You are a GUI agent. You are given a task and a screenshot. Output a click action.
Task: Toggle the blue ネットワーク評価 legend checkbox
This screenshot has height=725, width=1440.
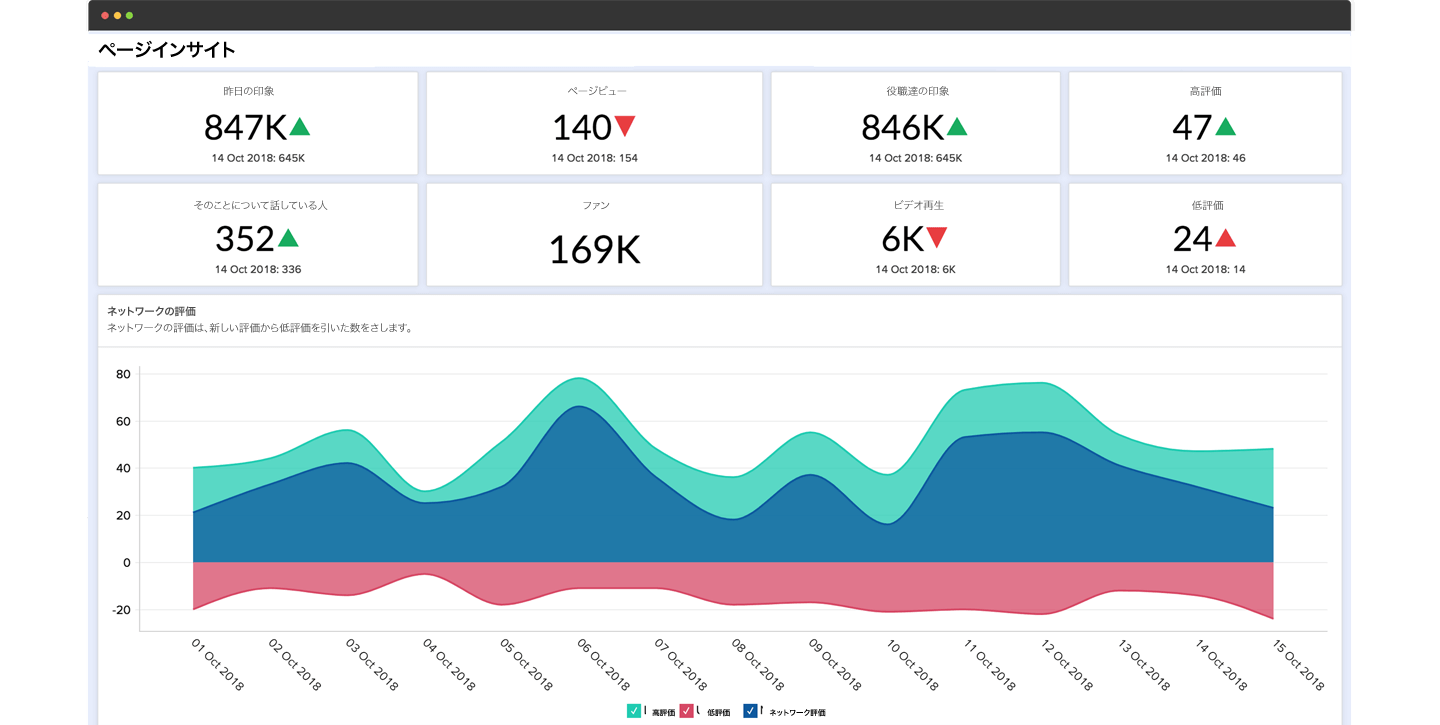coord(750,711)
